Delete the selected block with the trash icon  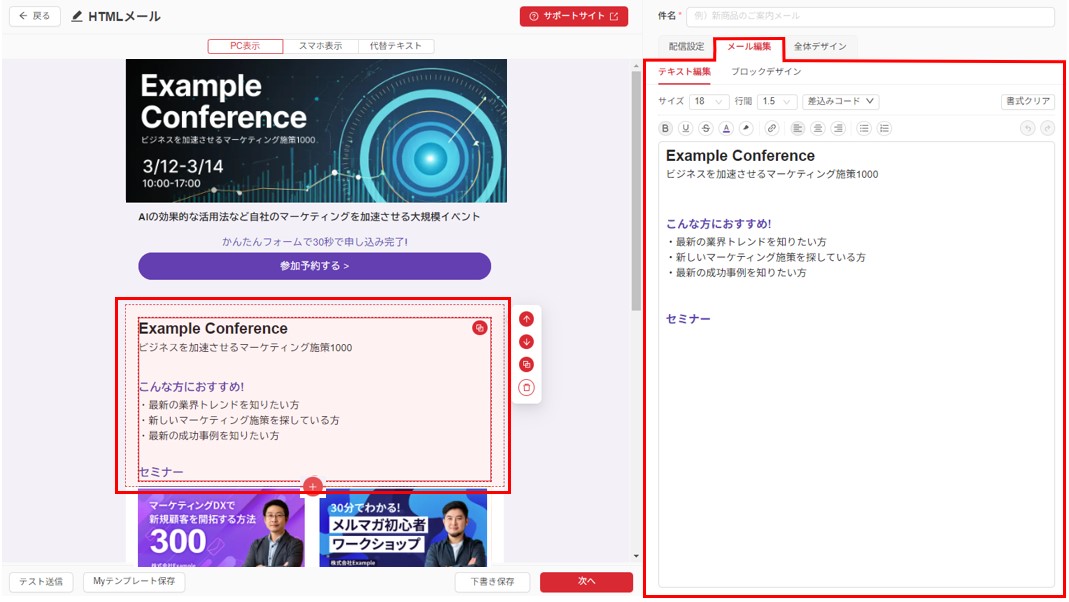pos(526,388)
